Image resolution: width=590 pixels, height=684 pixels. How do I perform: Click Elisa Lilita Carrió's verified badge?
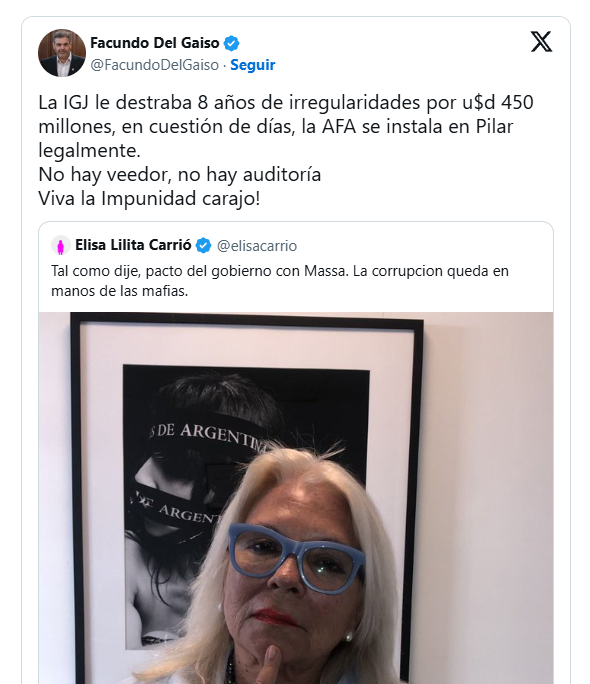click(x=203, y=246)
